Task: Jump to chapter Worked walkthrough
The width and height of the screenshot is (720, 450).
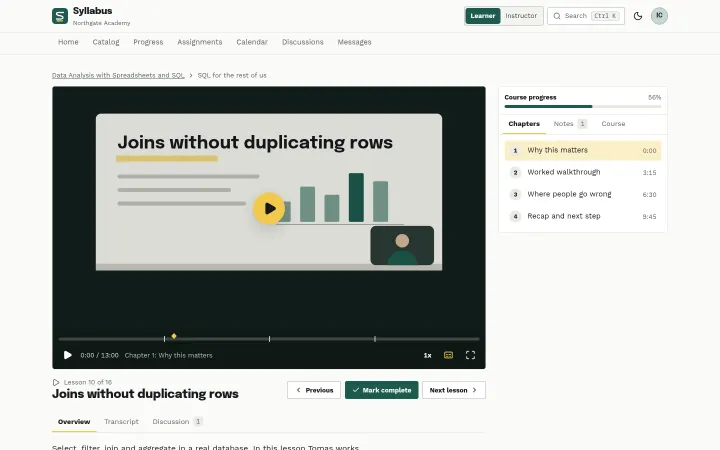Action: (x=583, y=172)
